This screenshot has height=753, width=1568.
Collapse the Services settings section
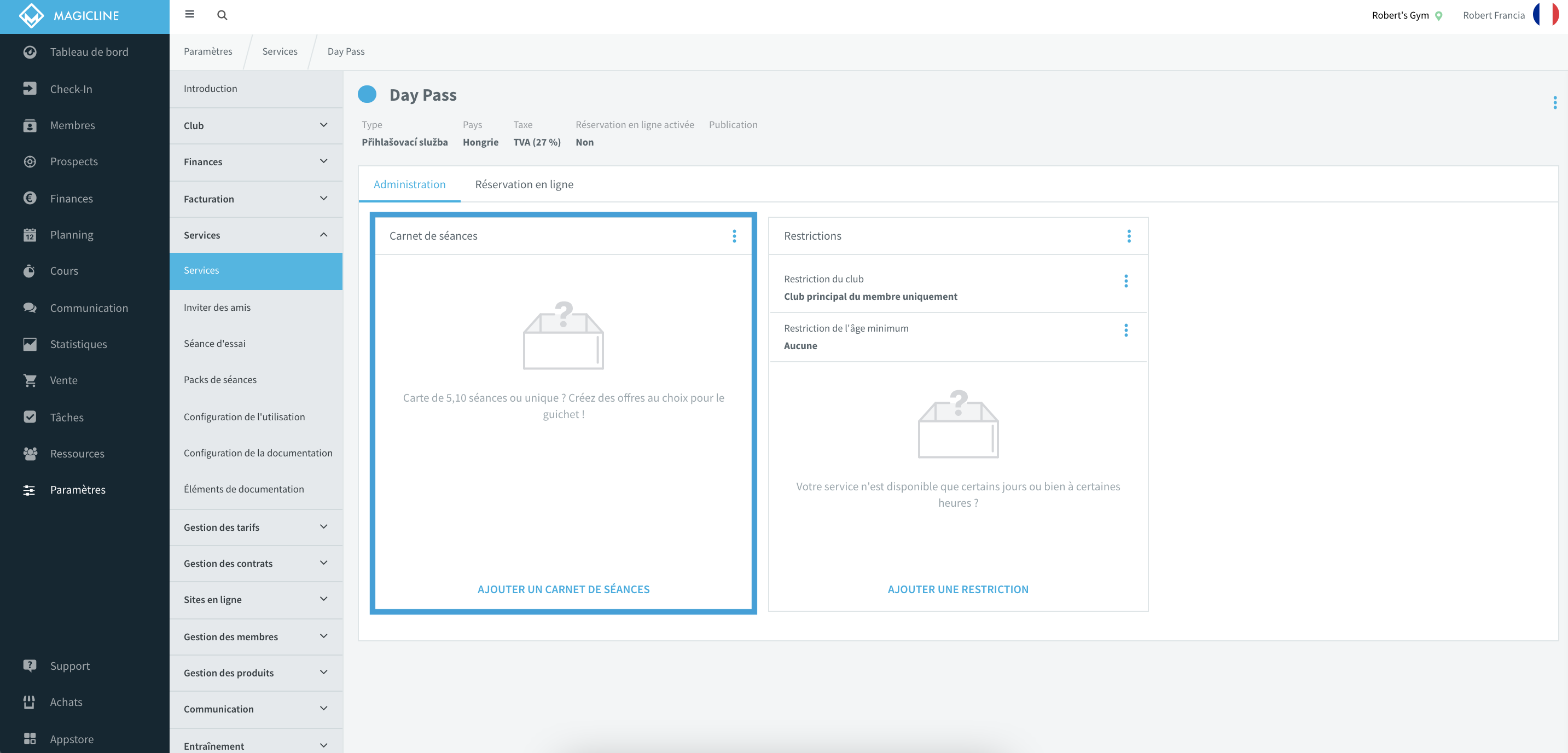256,235
